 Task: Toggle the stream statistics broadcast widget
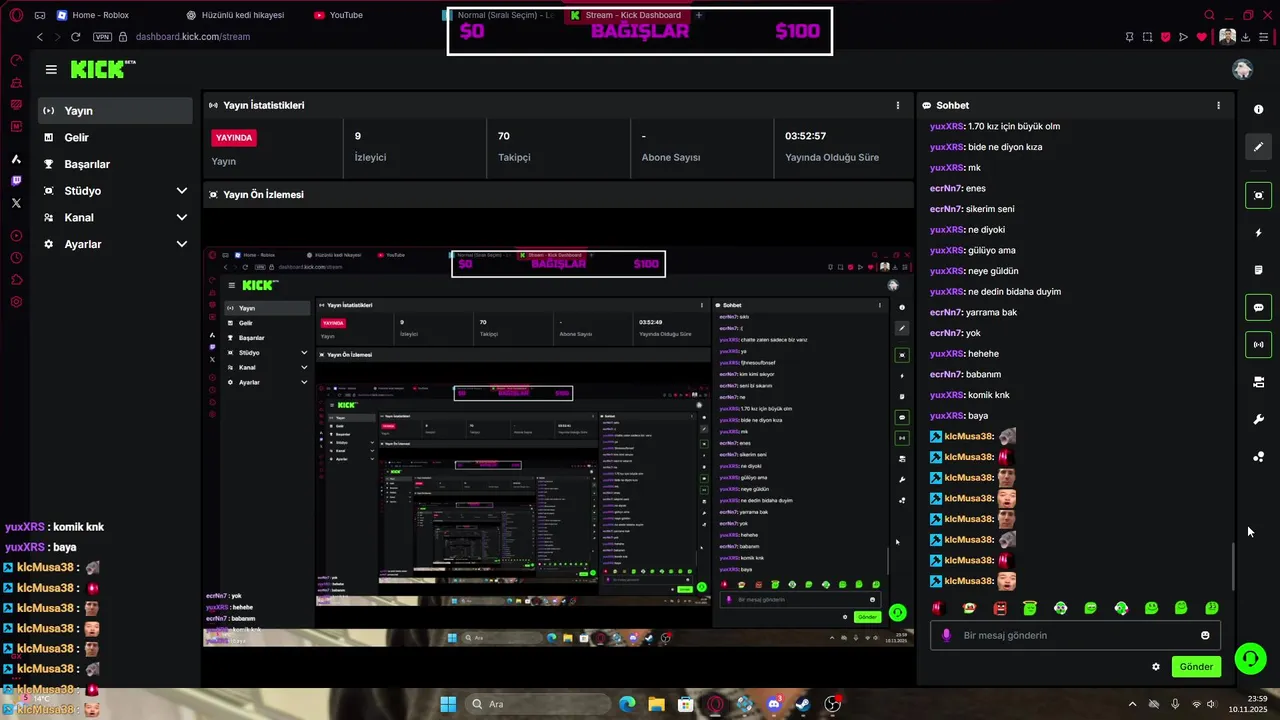(x=1259, y=345)
